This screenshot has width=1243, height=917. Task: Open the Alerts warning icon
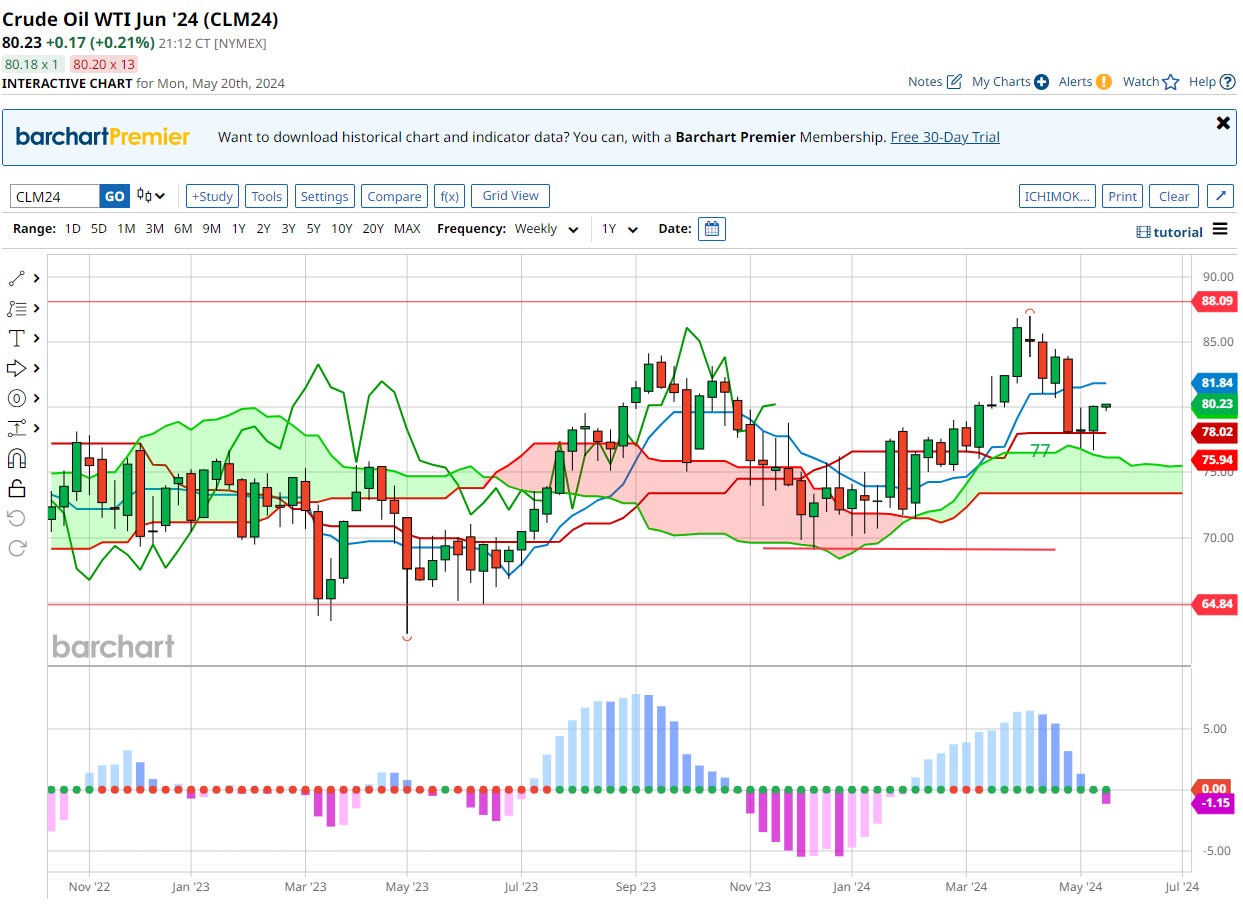point(1104,82)
